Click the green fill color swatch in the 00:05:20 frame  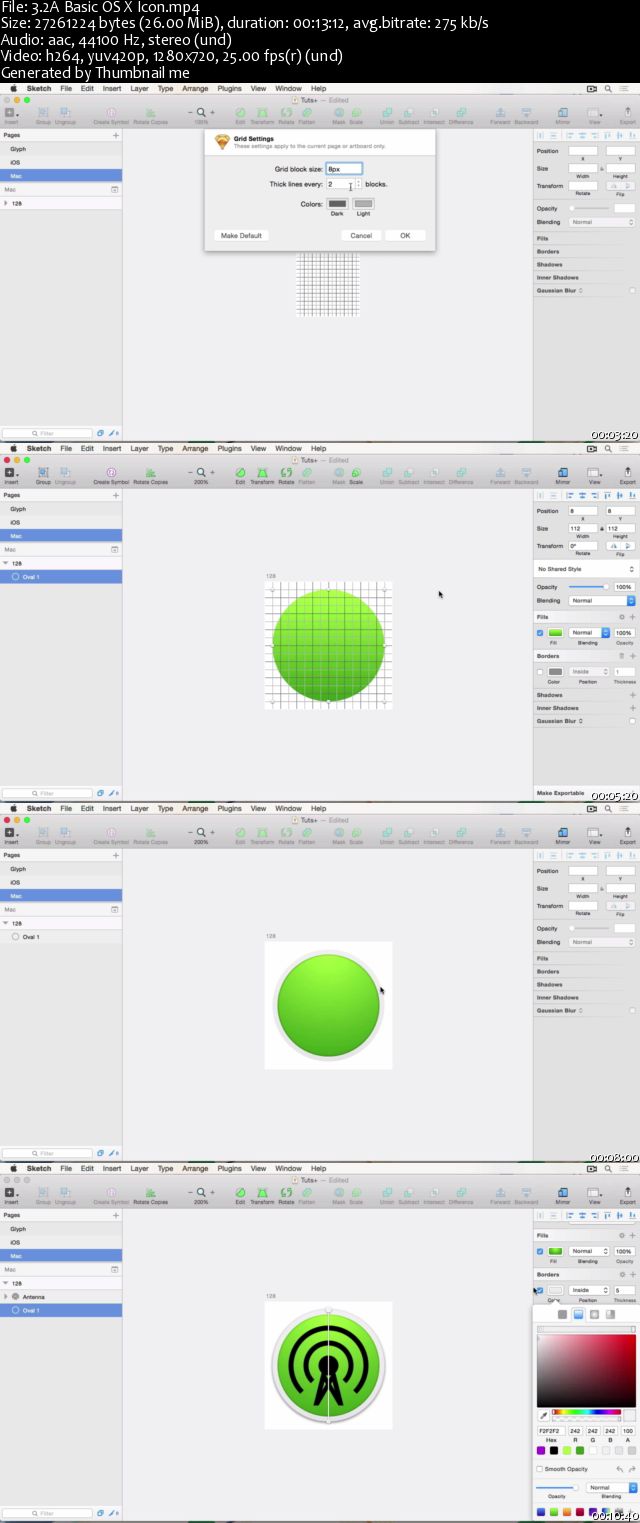point(555,633)
